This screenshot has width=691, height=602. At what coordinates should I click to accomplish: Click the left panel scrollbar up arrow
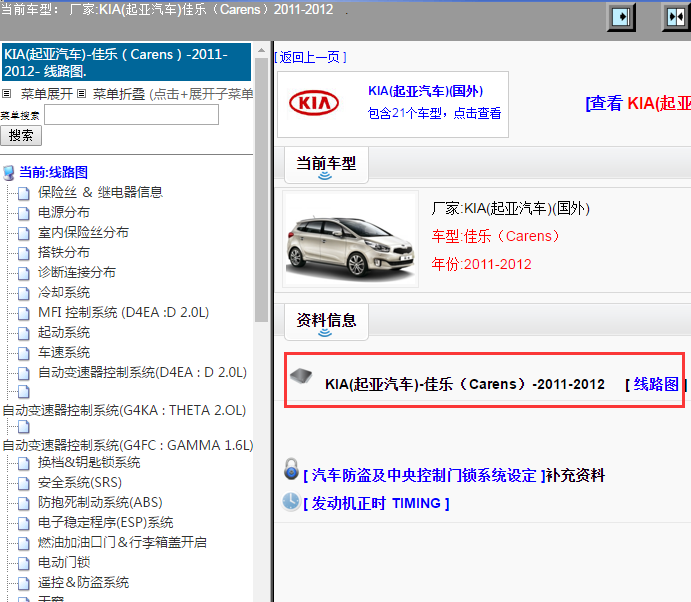261,51
